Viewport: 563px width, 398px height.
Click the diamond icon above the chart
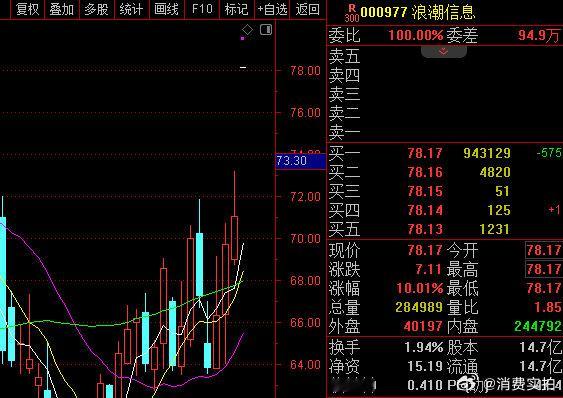coord(247,30)
